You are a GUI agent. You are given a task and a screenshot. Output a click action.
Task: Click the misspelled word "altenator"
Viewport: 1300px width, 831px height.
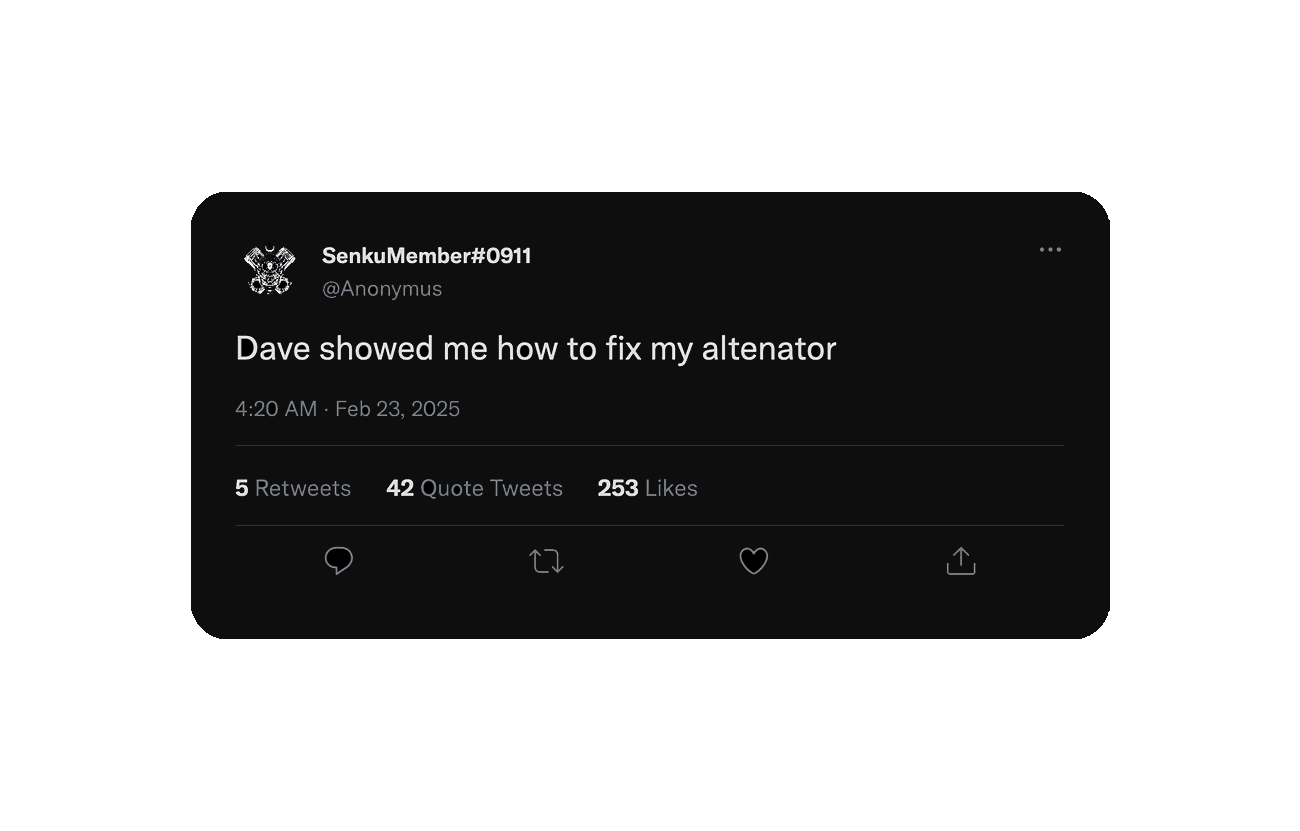[768, 349]
